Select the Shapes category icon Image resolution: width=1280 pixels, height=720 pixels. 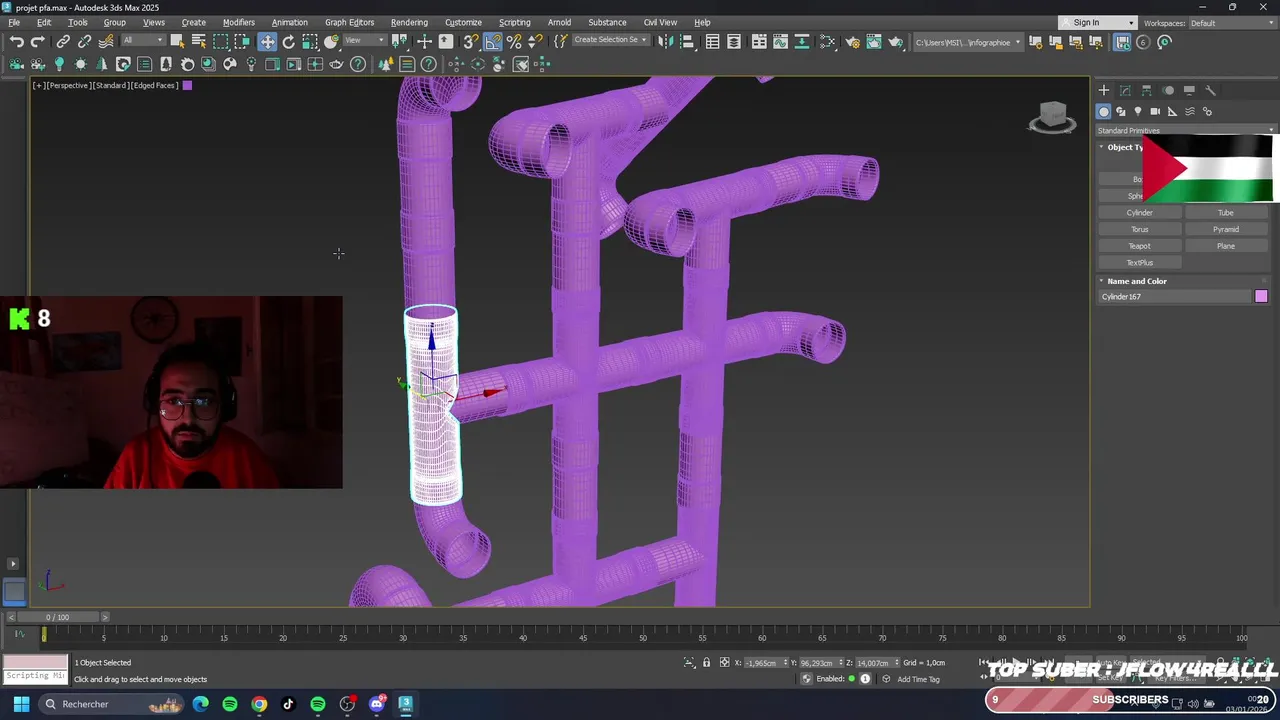(x=1121, y=112)
